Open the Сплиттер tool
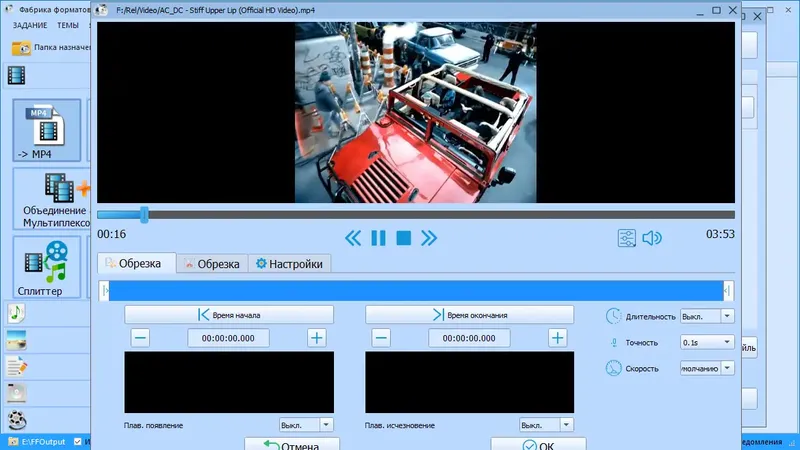This screenshot has width=800, height=450. tap(47, 267)
